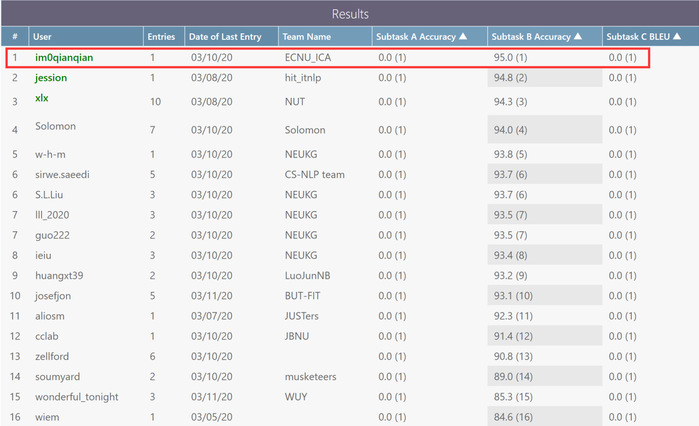Sort by the Entries column header
This screenshot has height=426, width=699.
click(160, 37)
